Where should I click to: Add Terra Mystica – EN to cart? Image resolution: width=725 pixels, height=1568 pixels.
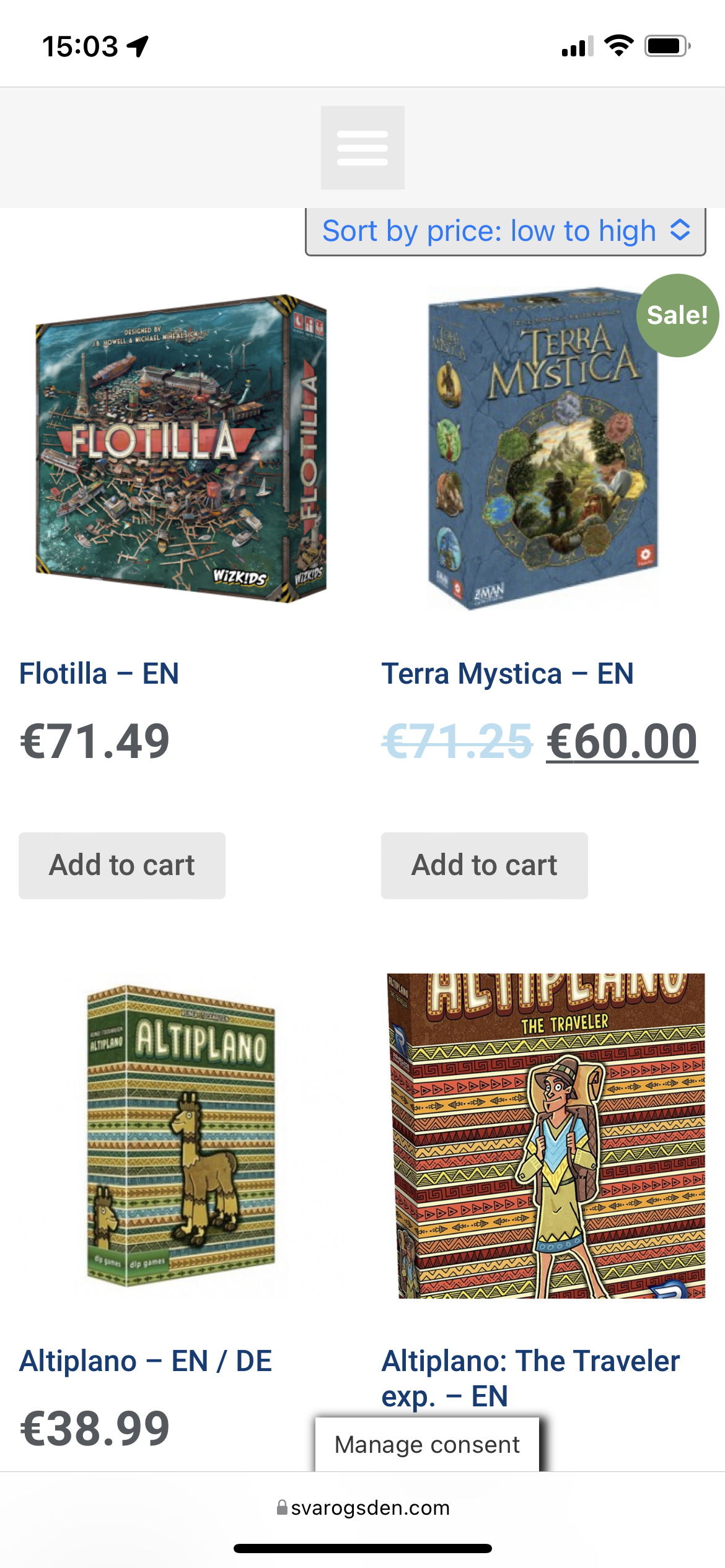pos(485,865)
